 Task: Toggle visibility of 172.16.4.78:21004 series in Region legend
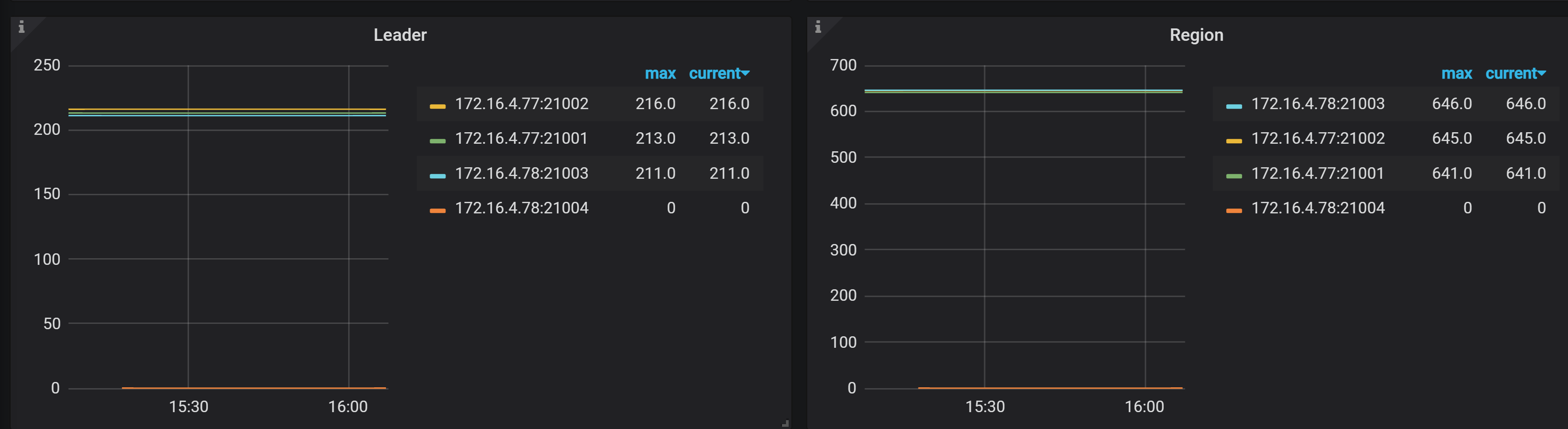tap(1317, 208)
